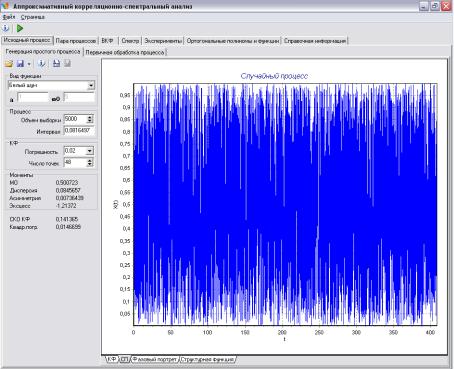Click the Квадр.погр. label
The image size is (454, 369).
[23, 227]
